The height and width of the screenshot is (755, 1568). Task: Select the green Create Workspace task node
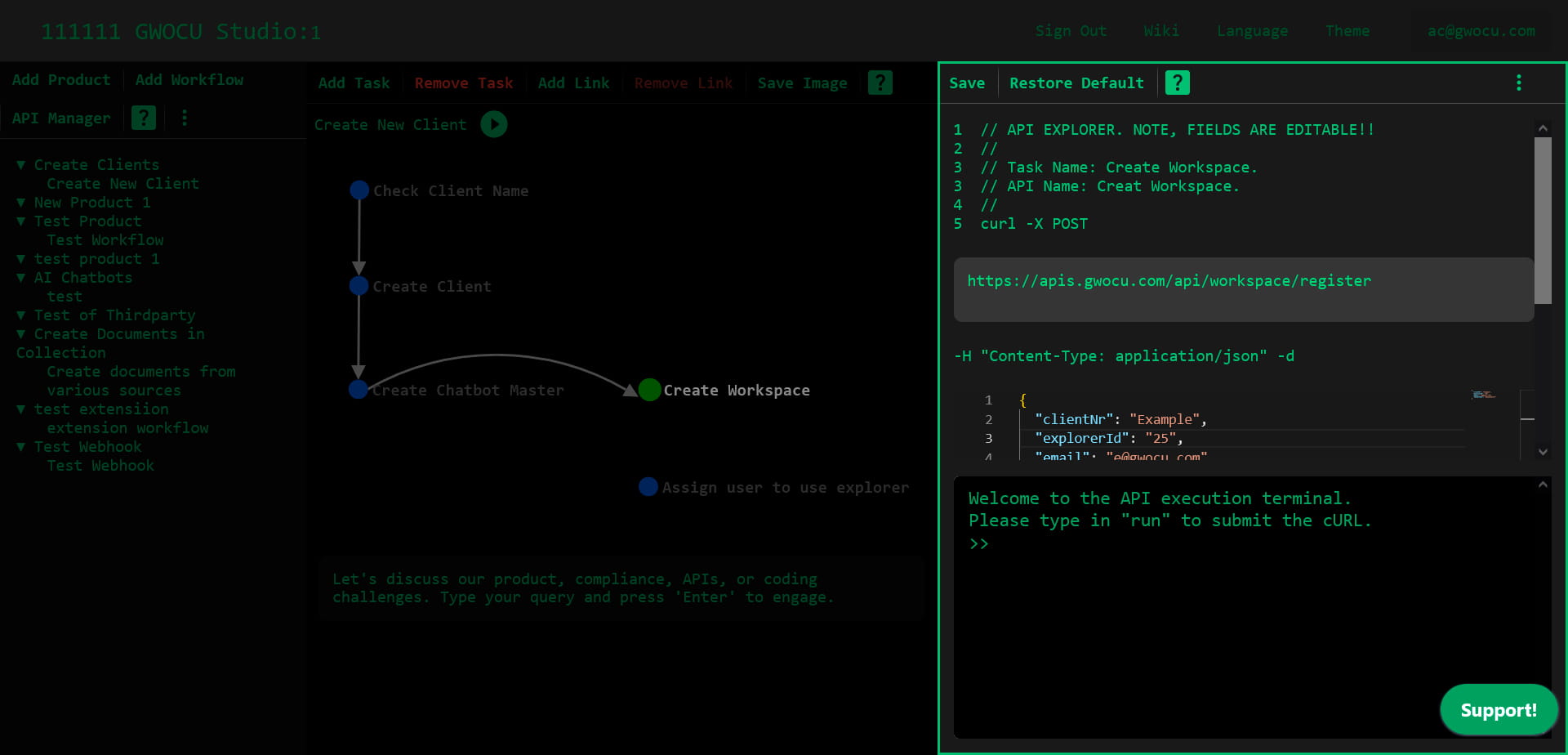tap(649, 390)
